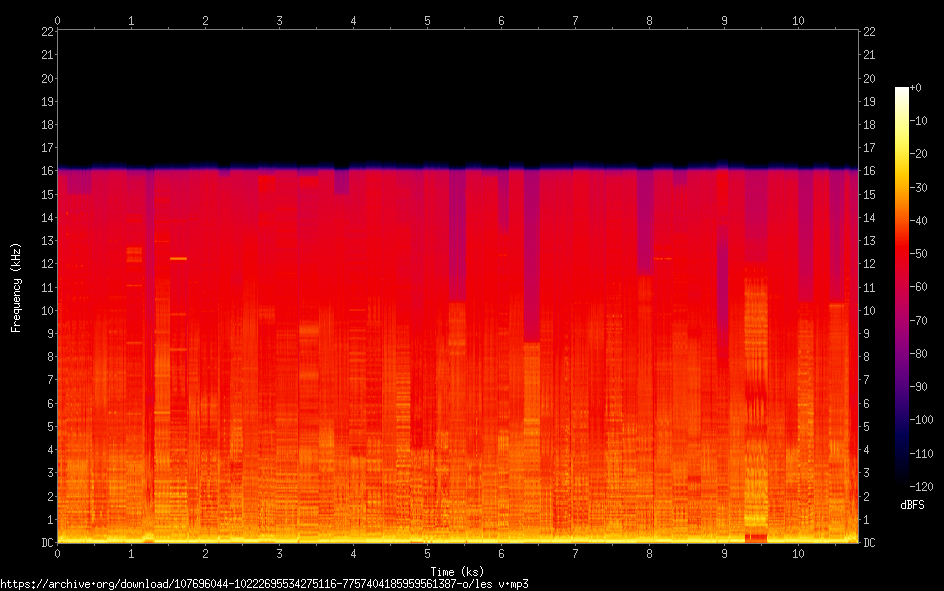Click the "-70" color scale label
944x591 pixels.
tap(918, 321)
